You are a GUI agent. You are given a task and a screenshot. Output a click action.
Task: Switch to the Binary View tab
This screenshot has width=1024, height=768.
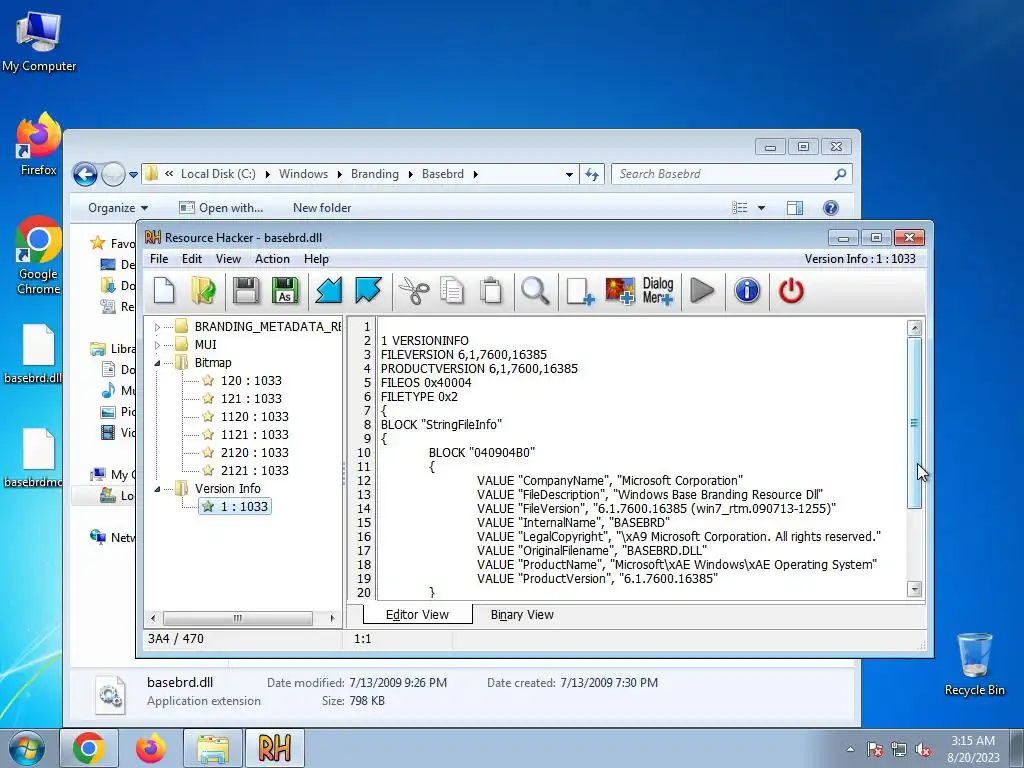[522, 615]
